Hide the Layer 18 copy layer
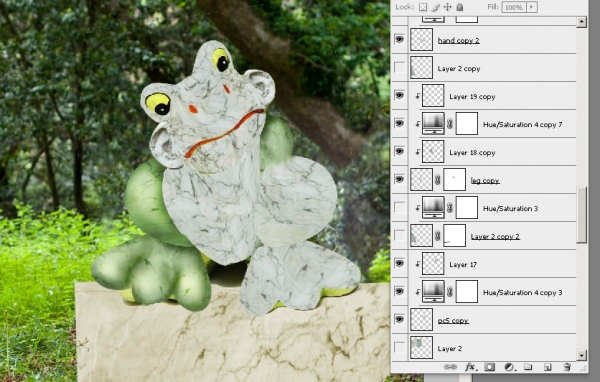This screenshot has height=382, width=600. pyautogui.click(x=399, y=151)
